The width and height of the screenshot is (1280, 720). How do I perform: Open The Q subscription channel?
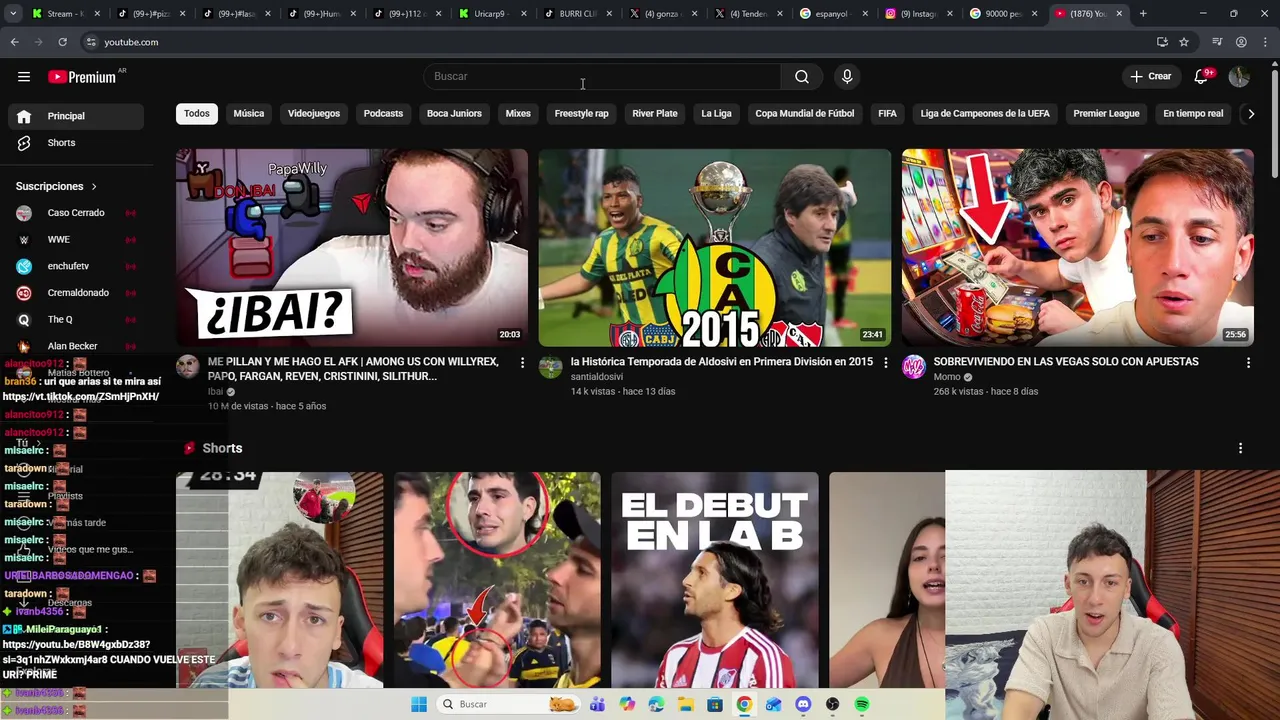pos(76,320)
